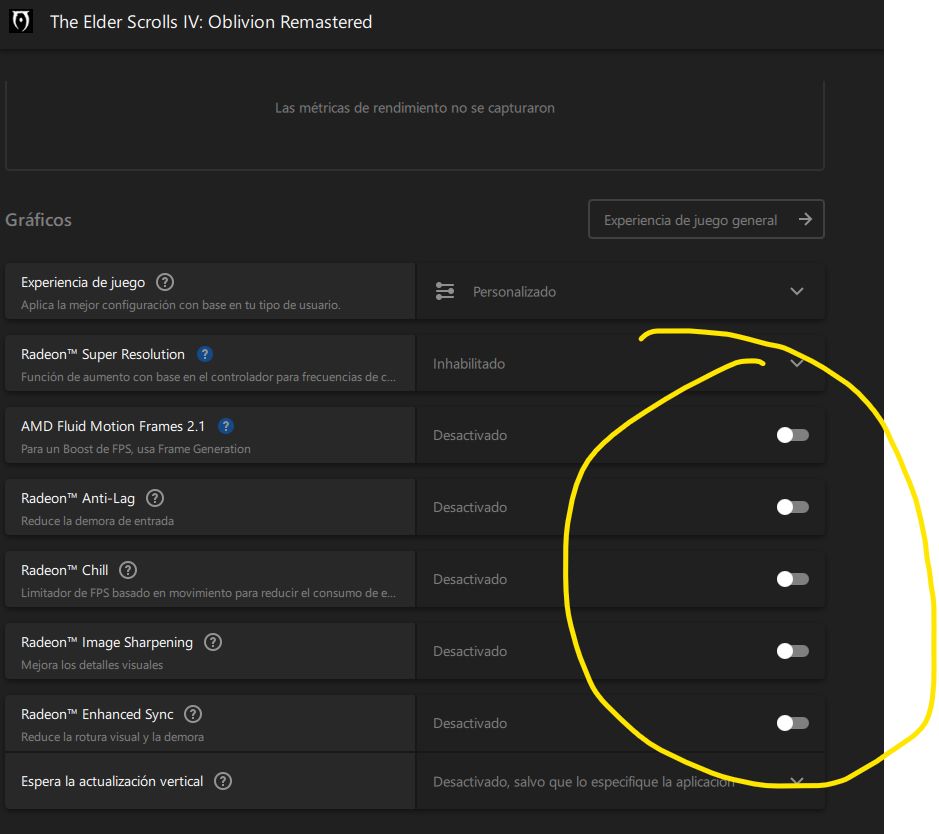939x834 pixels.
Task: Click 'Reduce la demora de entrada' description
Action: [98, 521]
